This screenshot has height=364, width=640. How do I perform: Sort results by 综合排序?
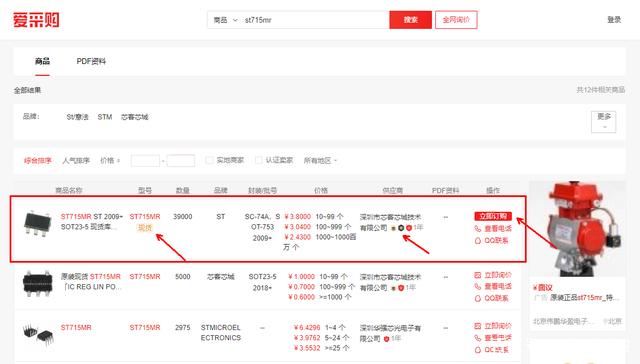click(x=38, y=161)
